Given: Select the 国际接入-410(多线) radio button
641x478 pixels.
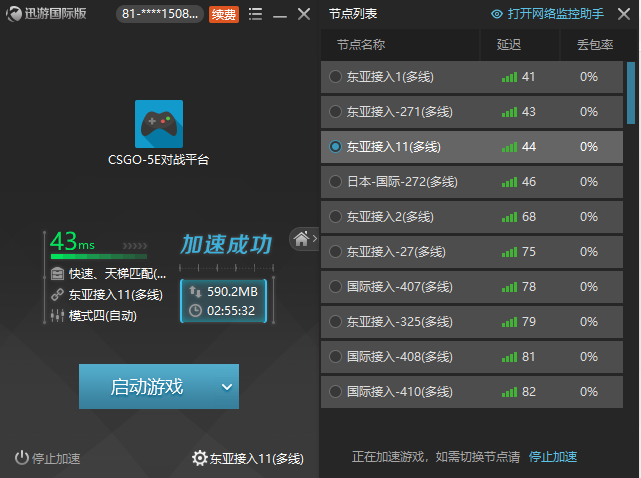Looking at the screenshot, I should 335,392.
